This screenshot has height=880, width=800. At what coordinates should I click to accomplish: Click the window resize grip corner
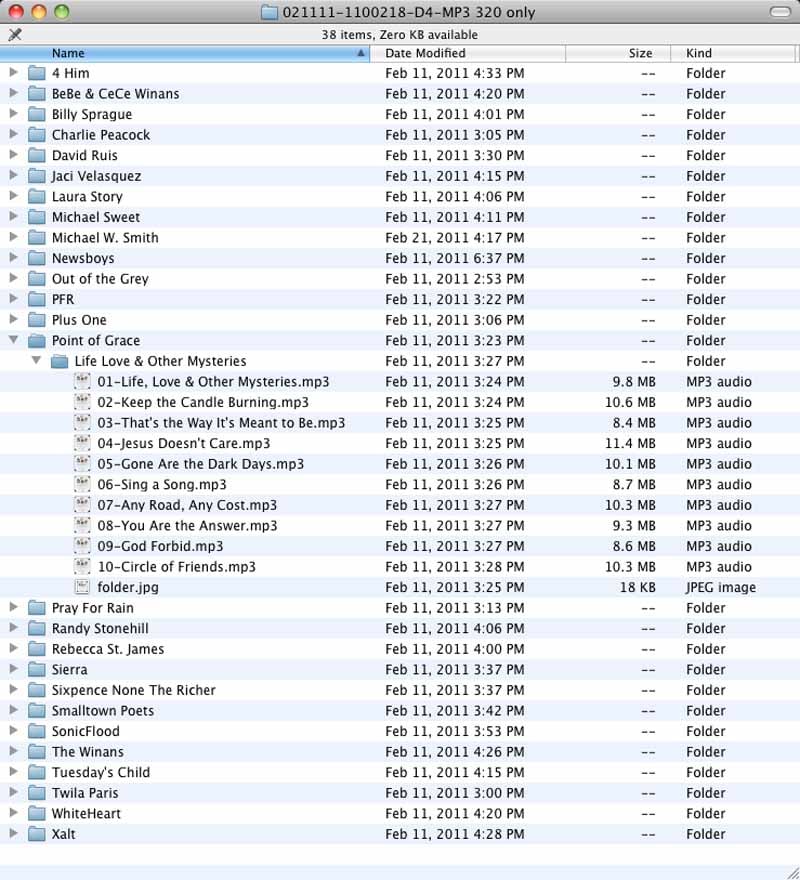tap(791, 871)
